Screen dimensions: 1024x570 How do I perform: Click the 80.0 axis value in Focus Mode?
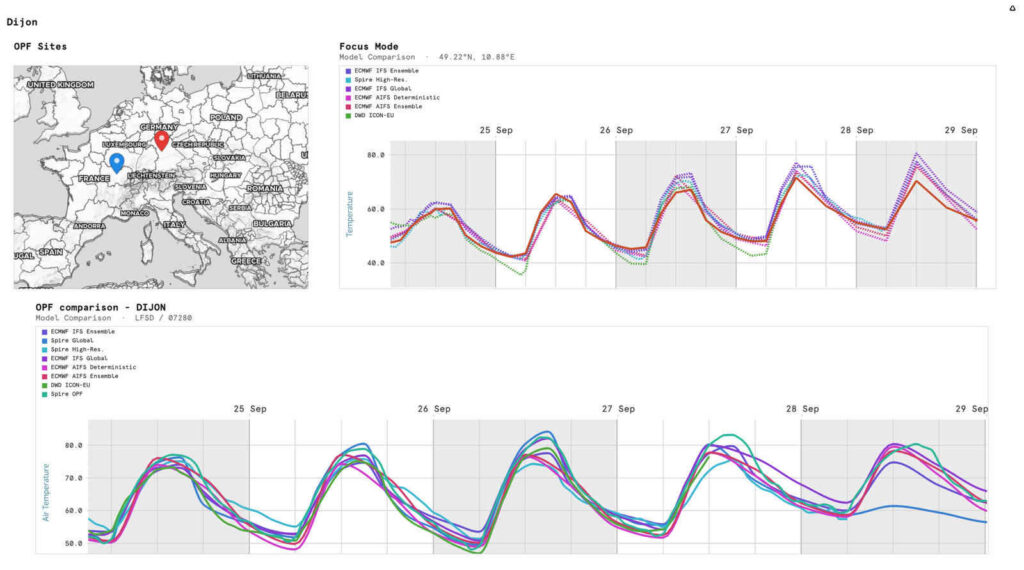376,155
